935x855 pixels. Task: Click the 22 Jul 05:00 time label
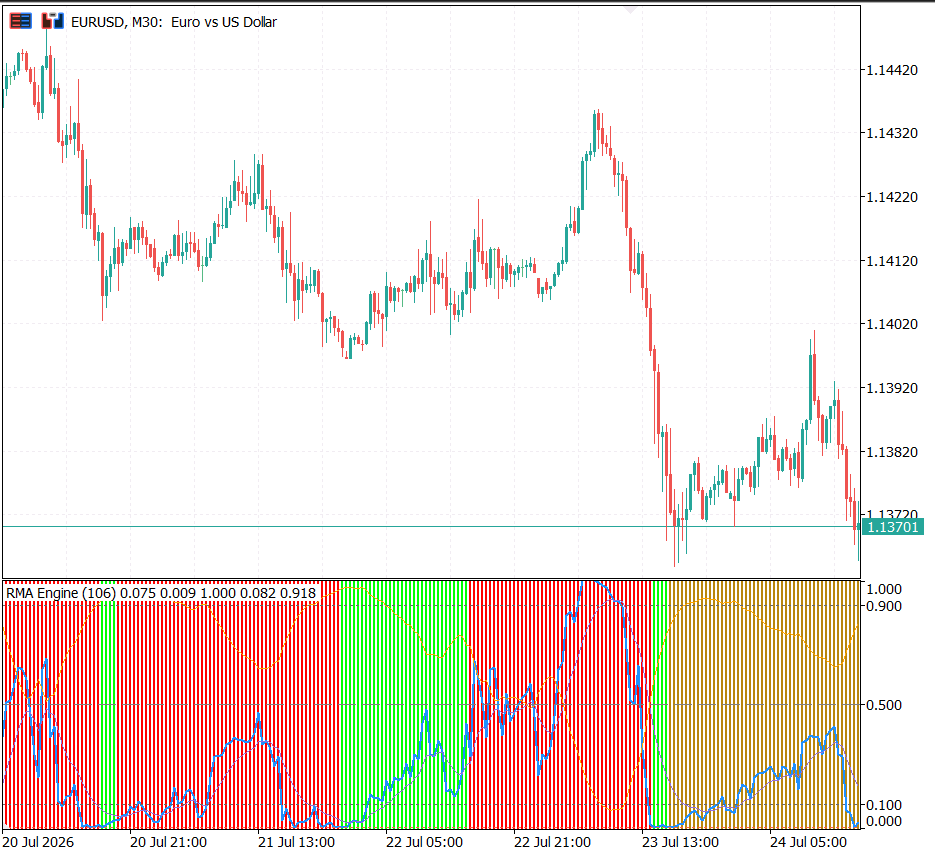[425, 842]
